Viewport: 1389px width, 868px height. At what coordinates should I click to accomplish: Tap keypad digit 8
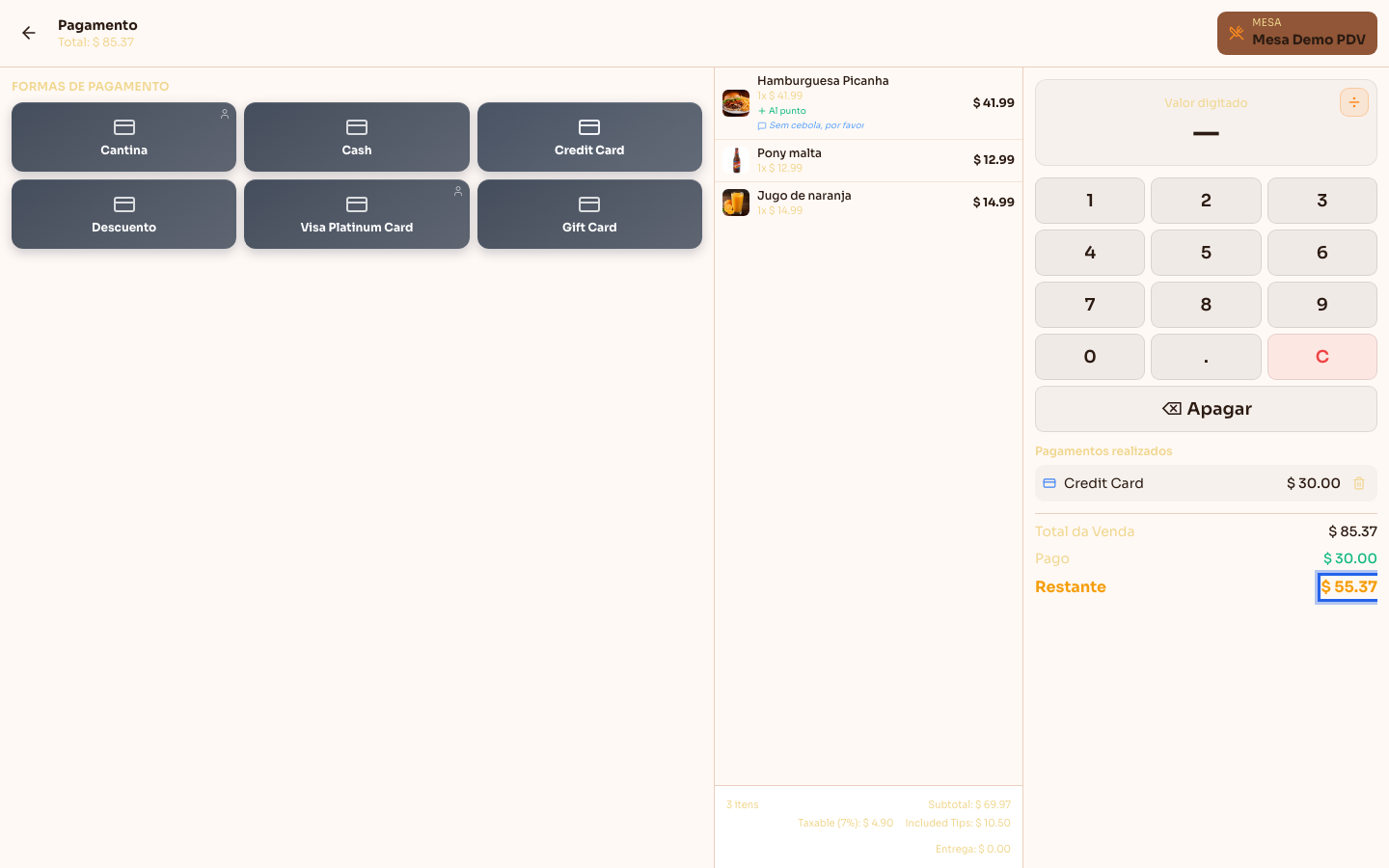point(1206,305)
